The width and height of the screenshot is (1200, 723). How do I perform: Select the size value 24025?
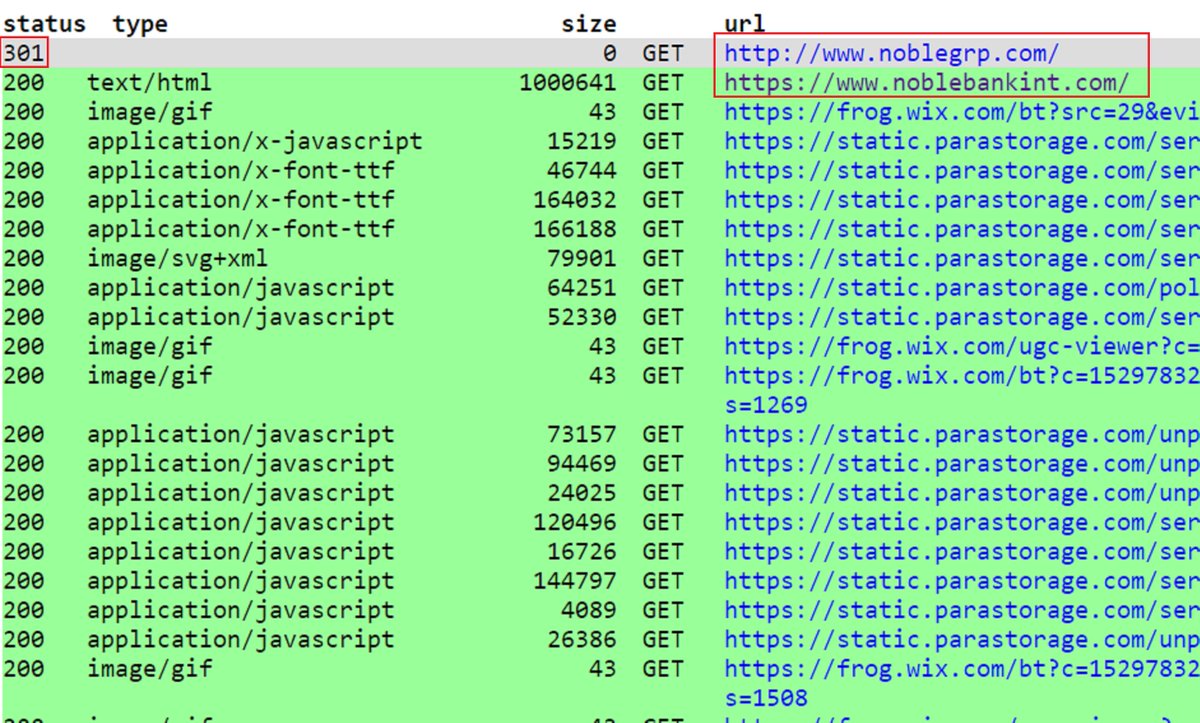click(582, 493)
